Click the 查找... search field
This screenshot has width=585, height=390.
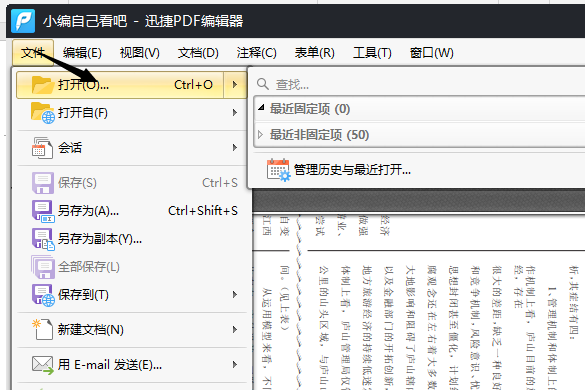[419, 84]
